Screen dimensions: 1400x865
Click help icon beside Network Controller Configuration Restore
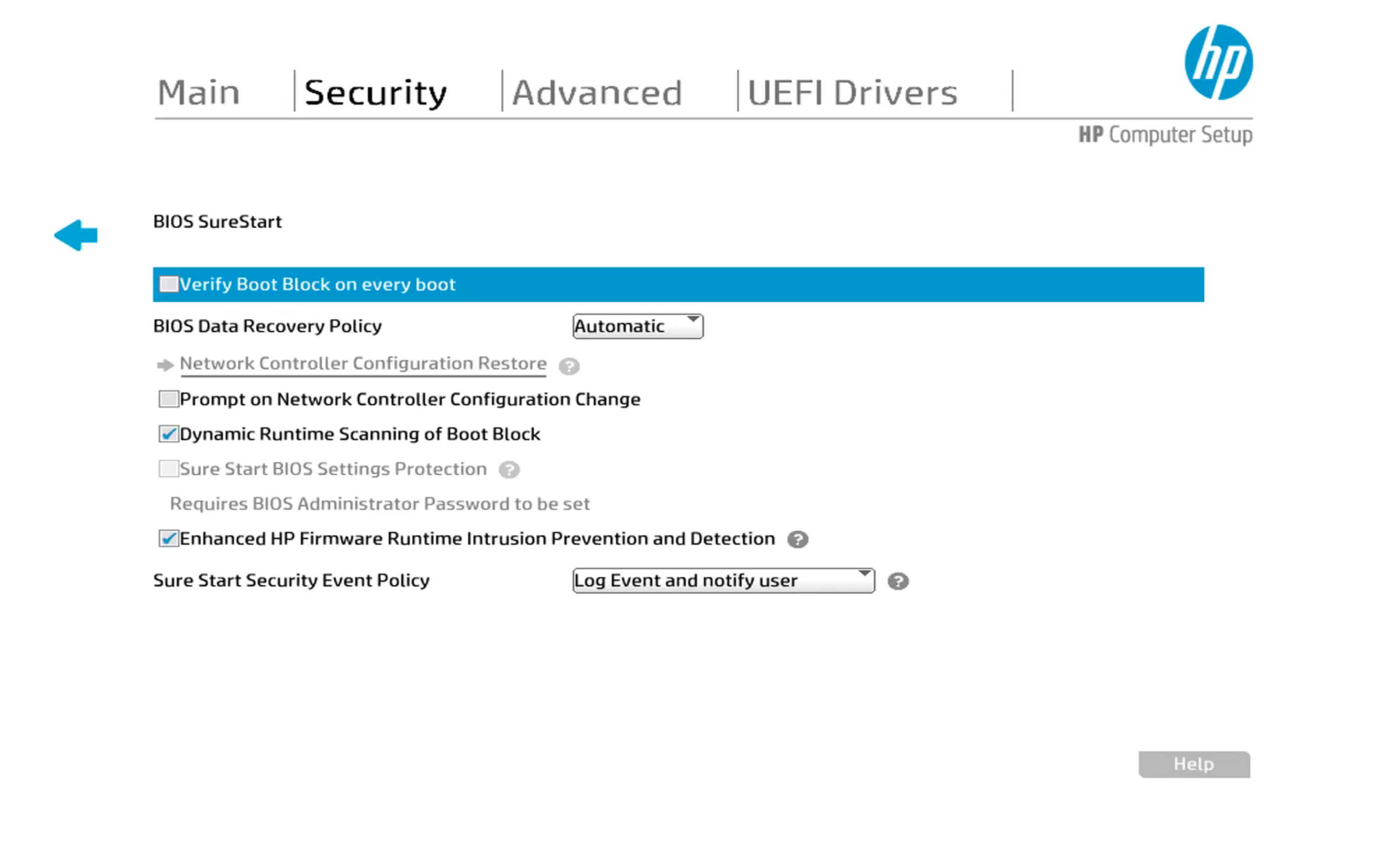click(568, 366)
